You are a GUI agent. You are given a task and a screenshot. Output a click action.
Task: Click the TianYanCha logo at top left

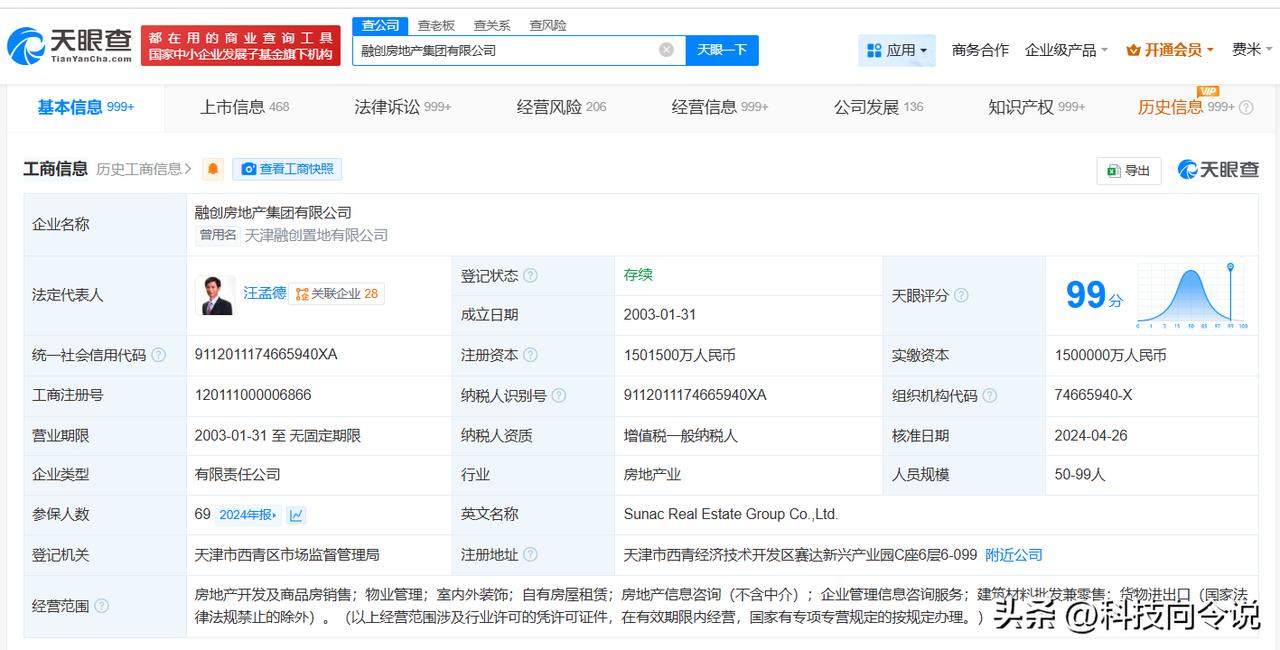69,46
